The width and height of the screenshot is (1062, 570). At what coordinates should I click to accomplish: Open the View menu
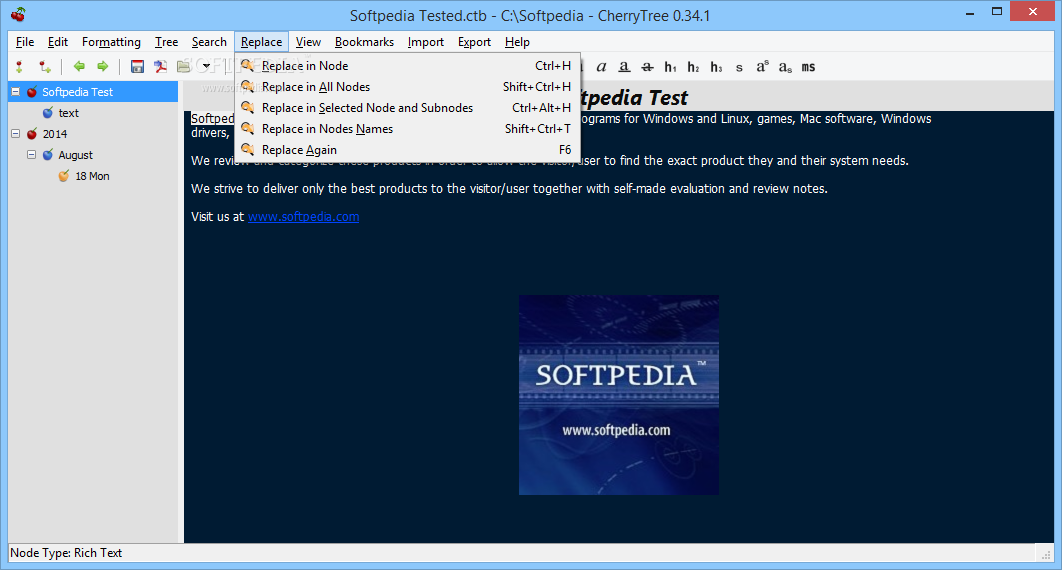point(308,42)
